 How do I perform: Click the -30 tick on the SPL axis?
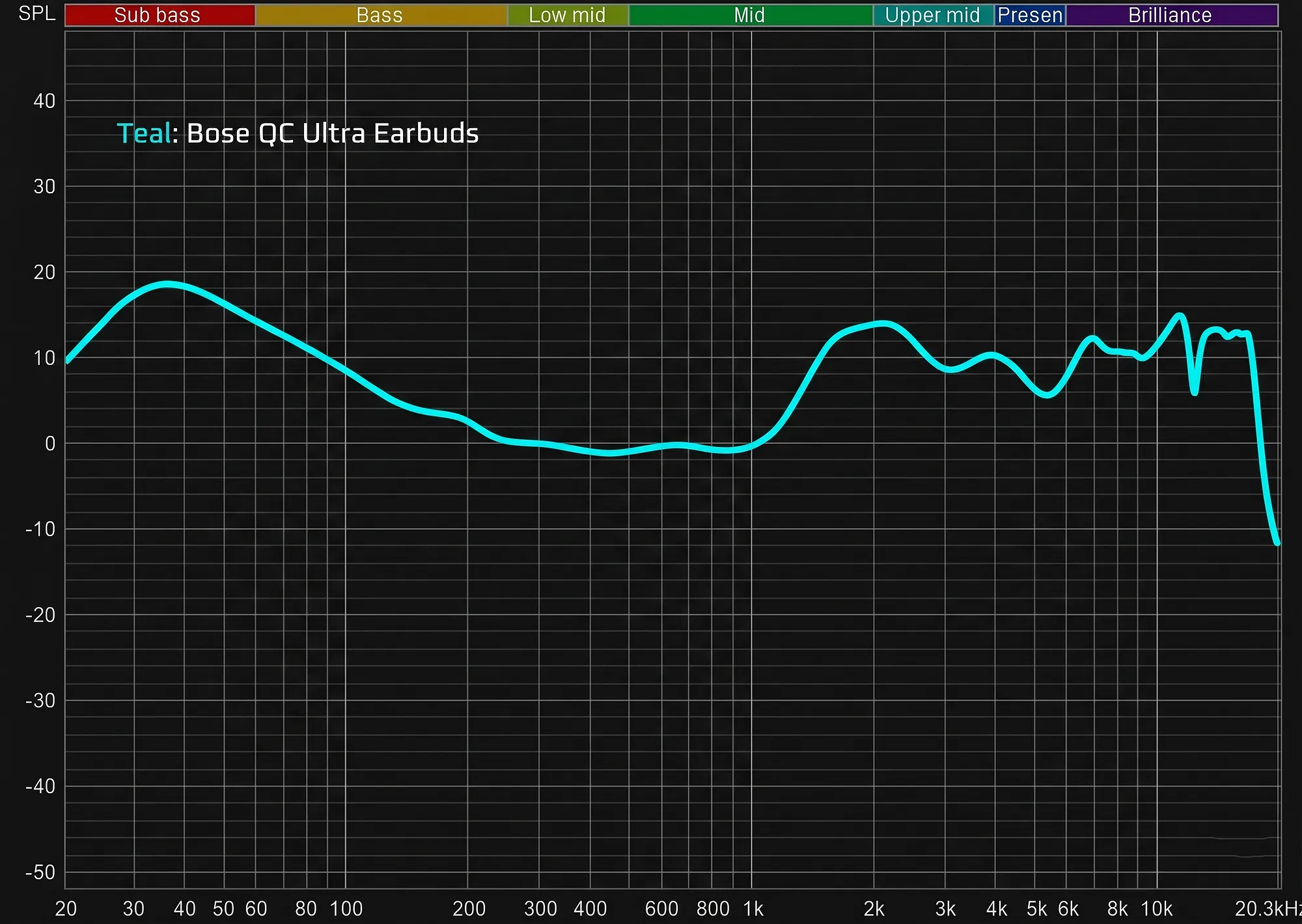point(40,701)
